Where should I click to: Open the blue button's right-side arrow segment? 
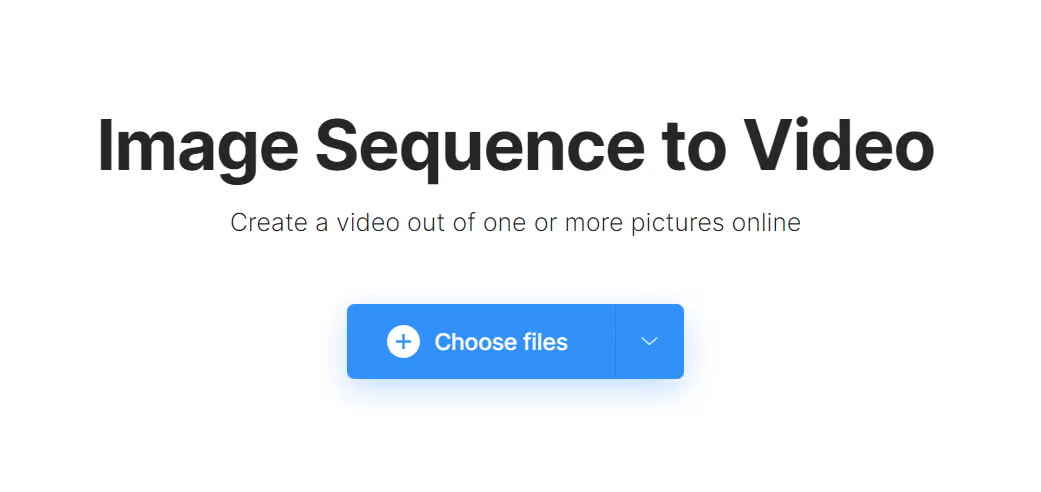point(649,341)
